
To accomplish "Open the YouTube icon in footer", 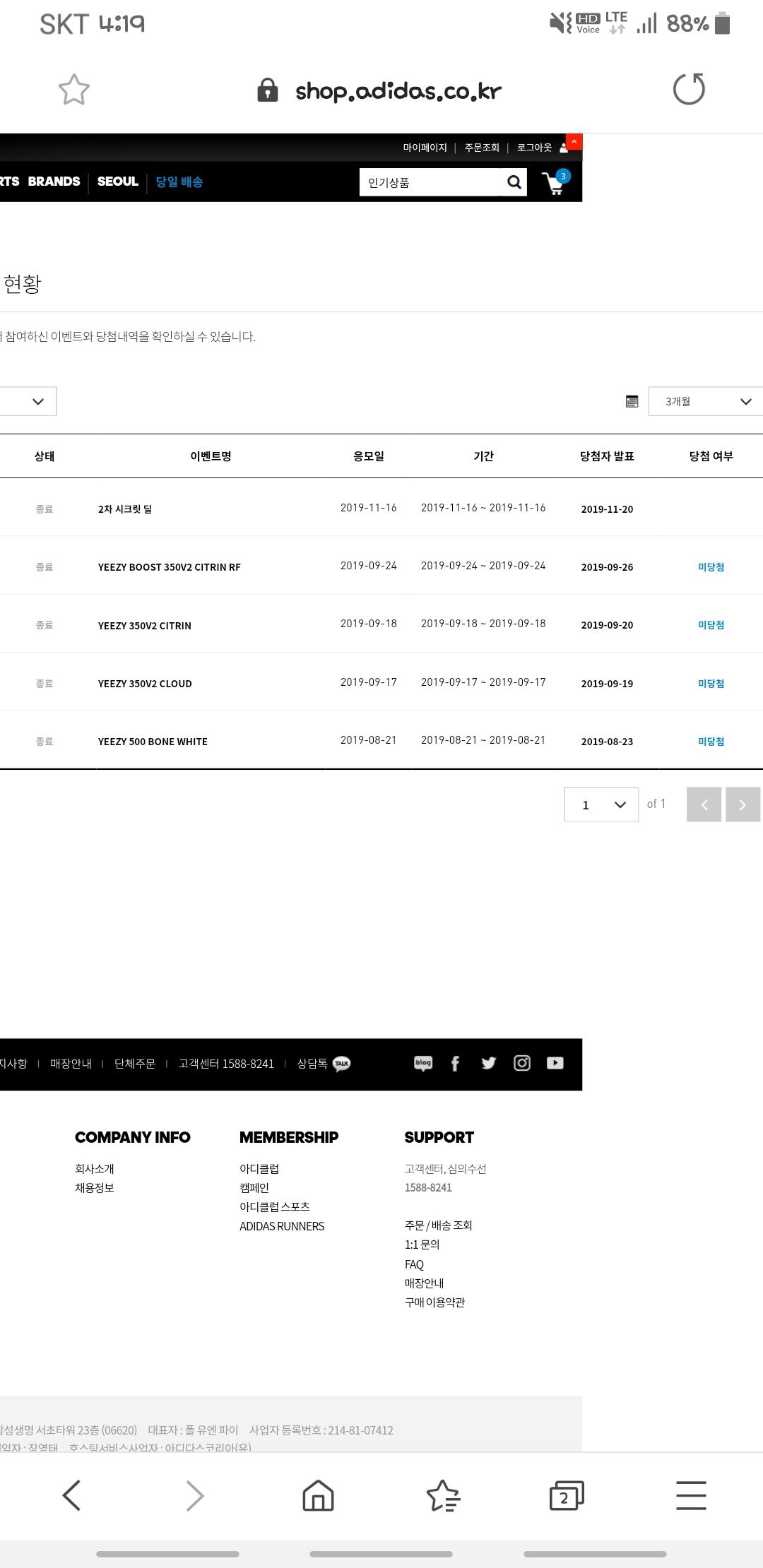I will [x=555, y=1063].
